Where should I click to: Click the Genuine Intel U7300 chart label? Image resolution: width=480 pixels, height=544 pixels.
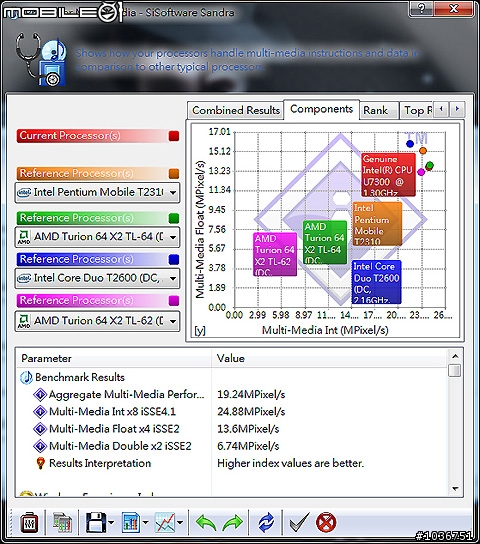(x=388, y=175)
